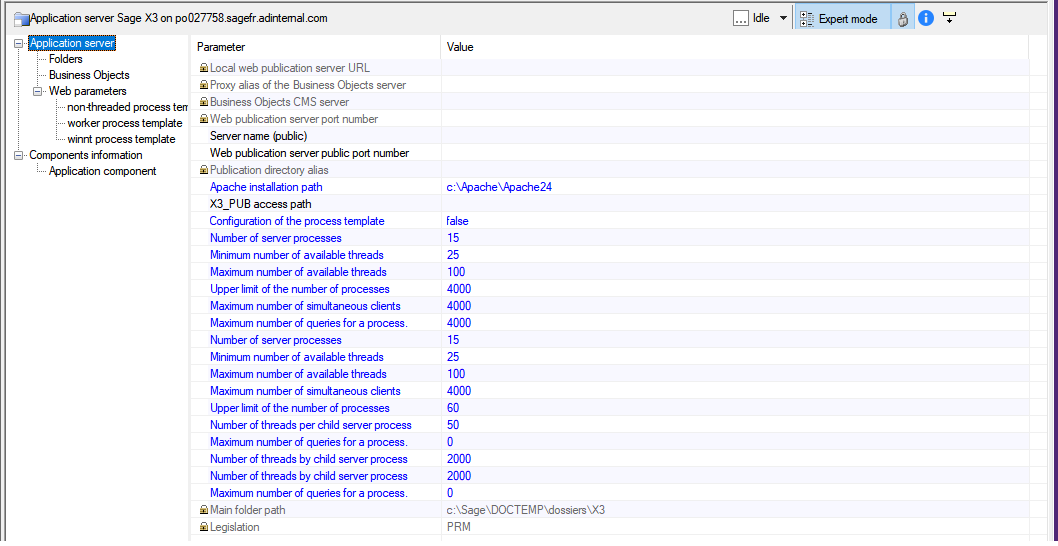Click lock icon beside Local web publication URL
Image resolution: width=1058 pixels, height=546 pixels.
click(204, 68)
